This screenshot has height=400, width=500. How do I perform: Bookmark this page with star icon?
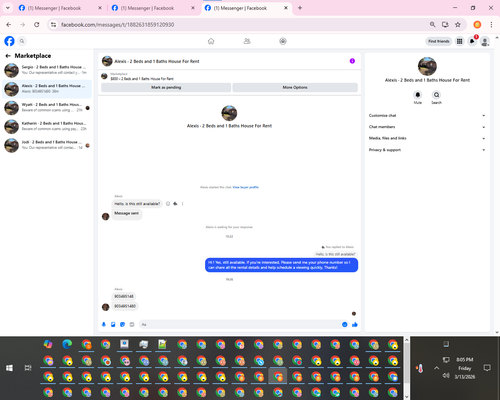[x=458, y=24]
